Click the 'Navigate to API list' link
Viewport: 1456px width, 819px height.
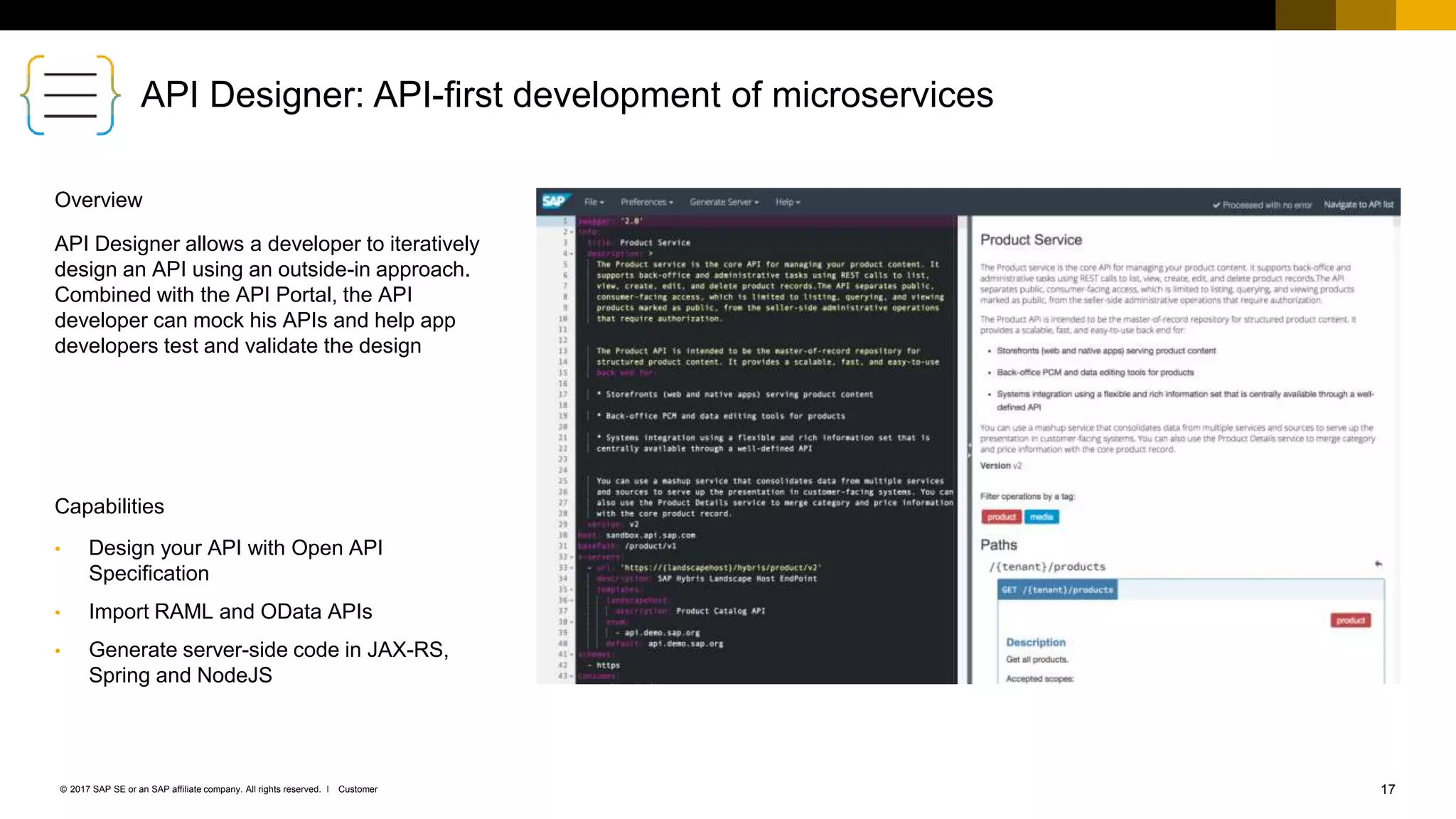pos(1359,205)
